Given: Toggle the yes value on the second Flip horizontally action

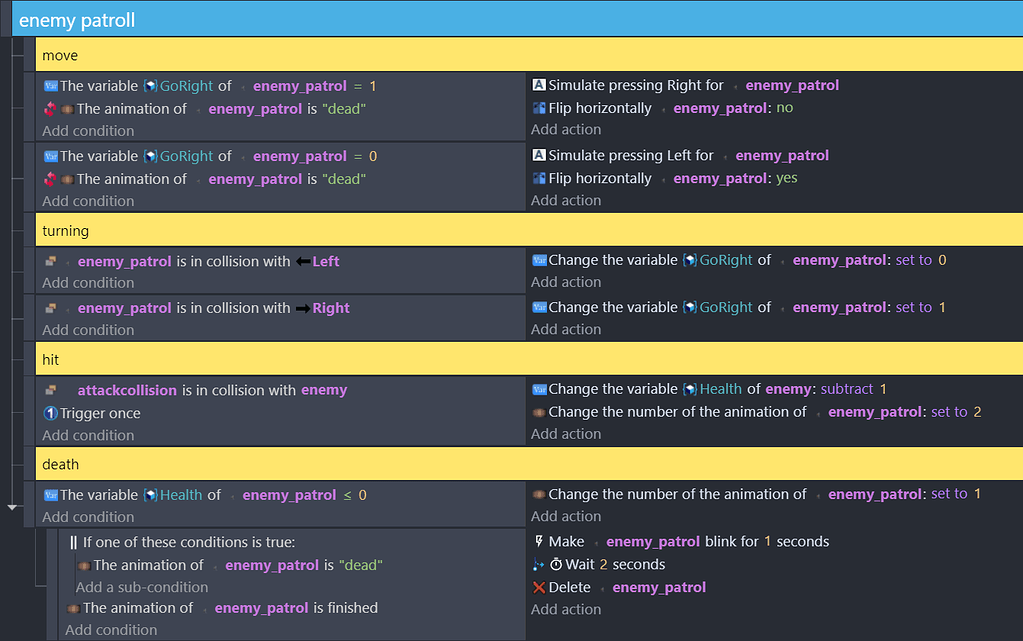Looking at the screenshot, I should click(788, 177).
